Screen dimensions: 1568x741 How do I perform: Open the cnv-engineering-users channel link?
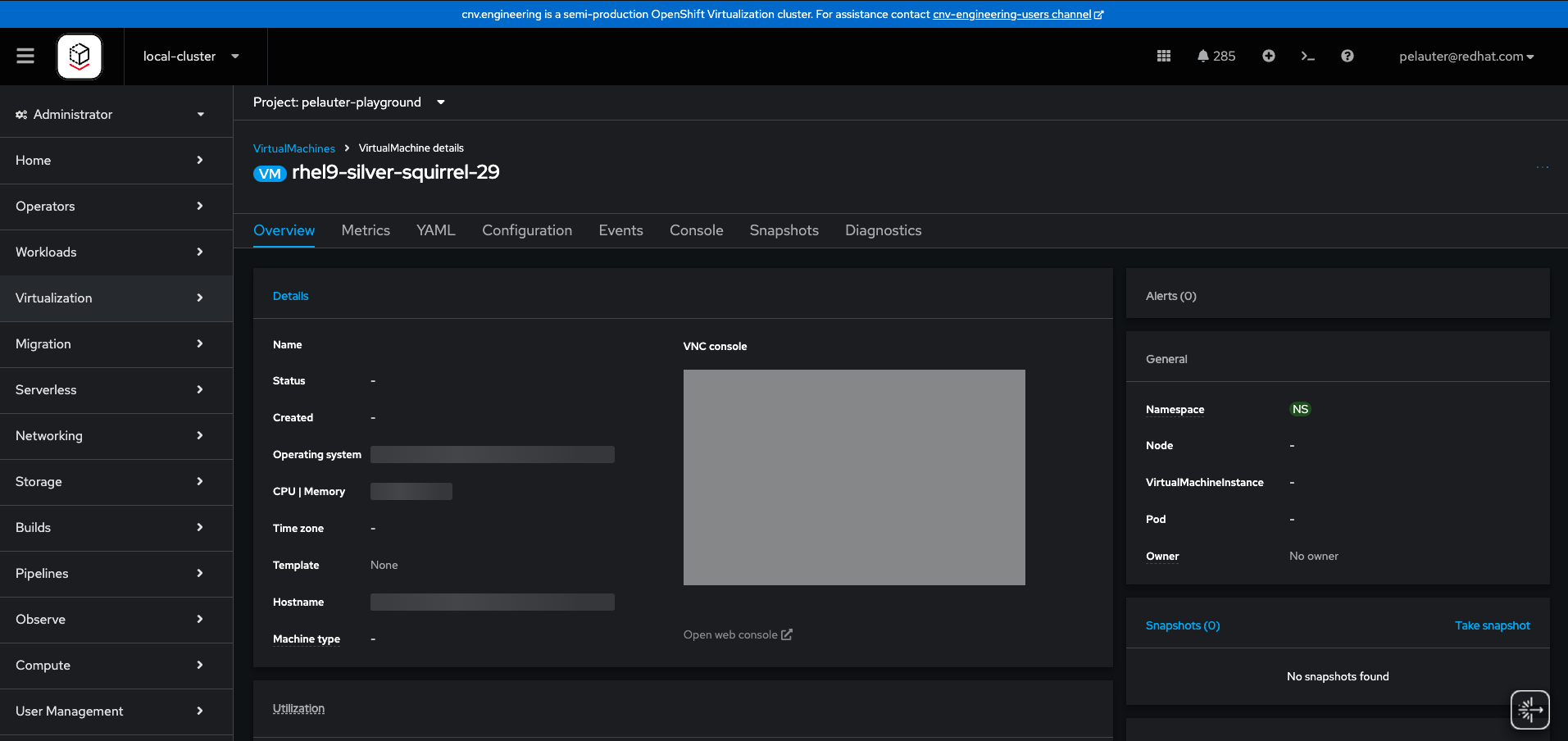[1018, 14]
